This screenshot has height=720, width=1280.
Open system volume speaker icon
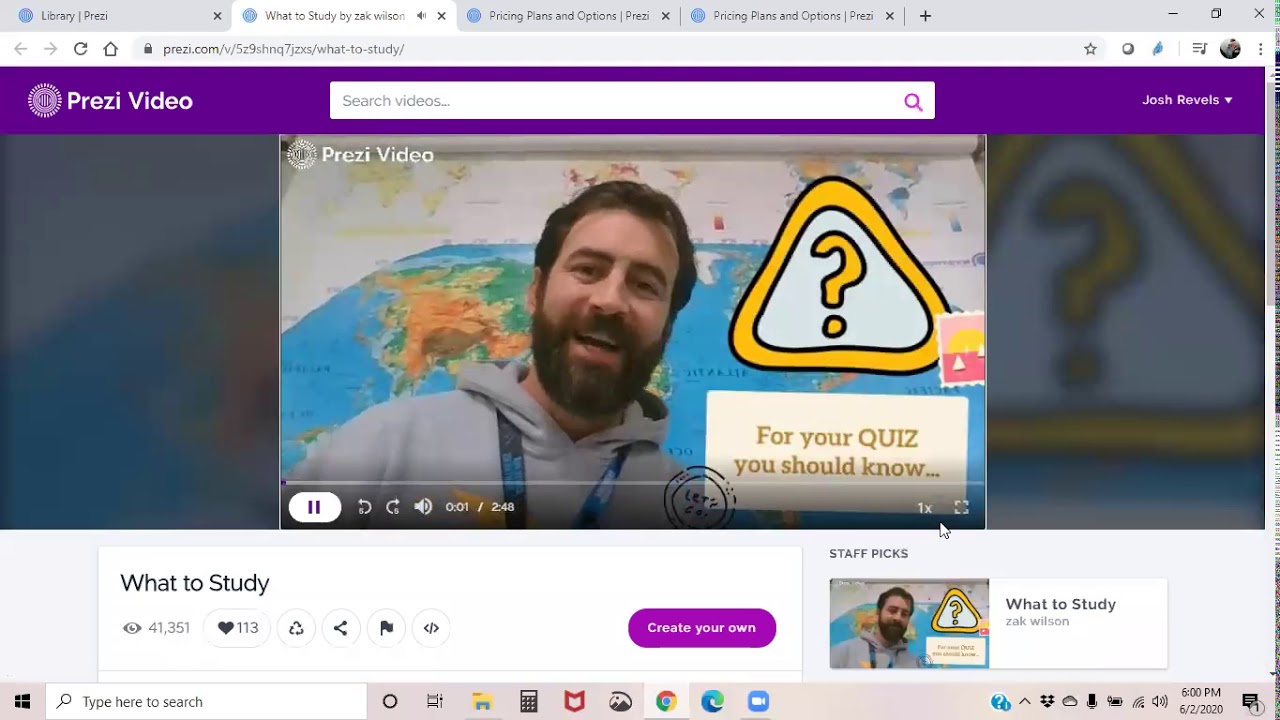pos(1159,702)
